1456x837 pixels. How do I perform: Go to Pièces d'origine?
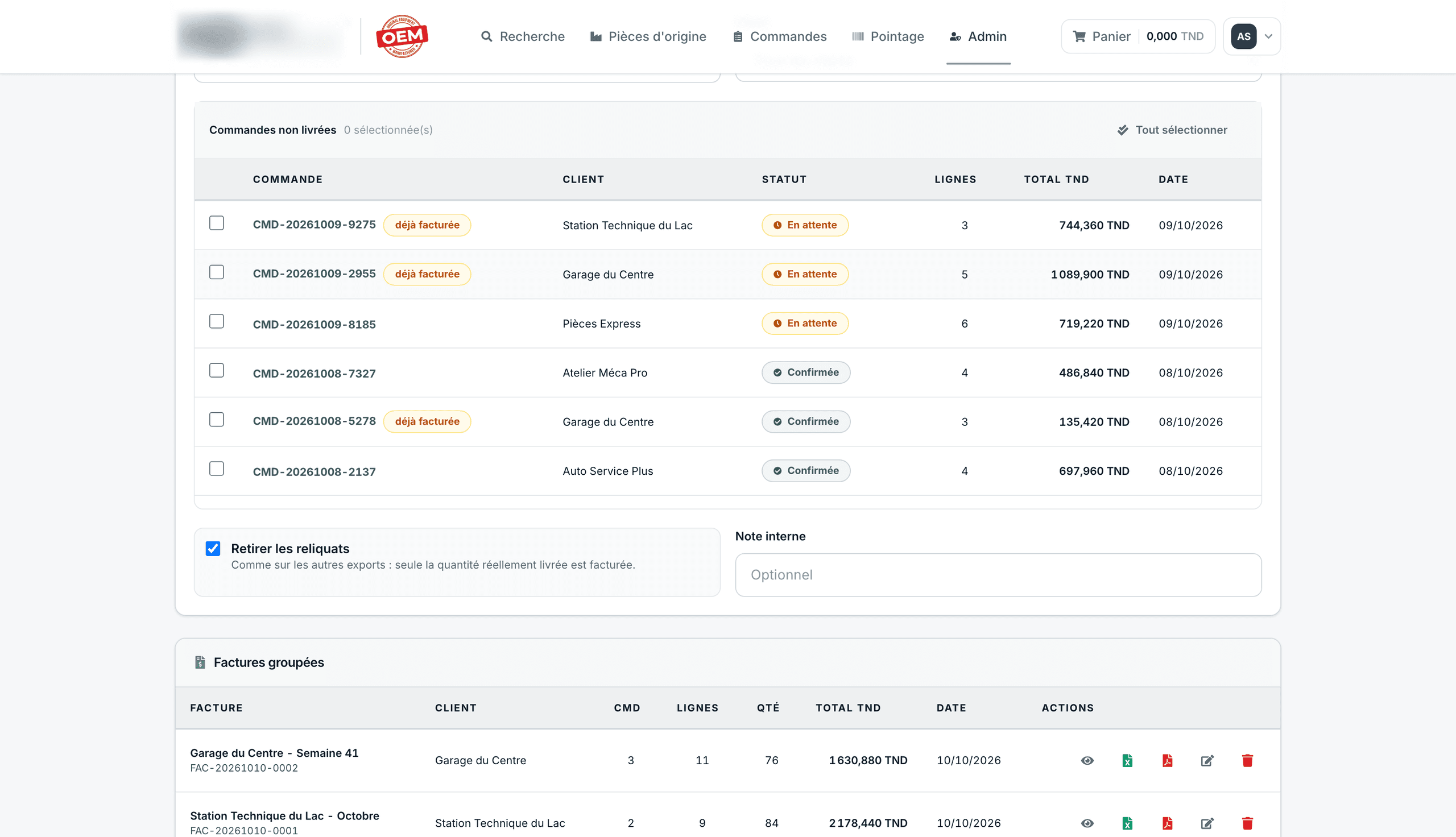(648, 36)
